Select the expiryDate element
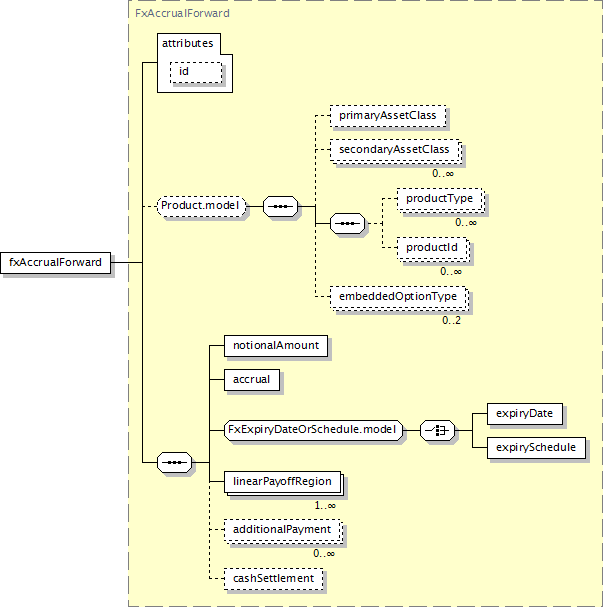 click(x=522, y=413)
